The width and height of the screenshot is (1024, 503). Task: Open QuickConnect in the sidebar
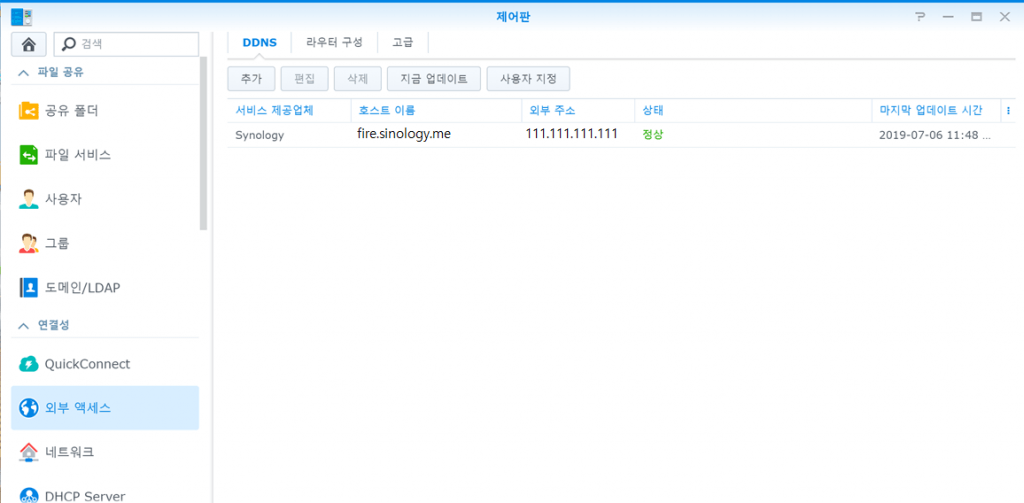pos(105,364)
